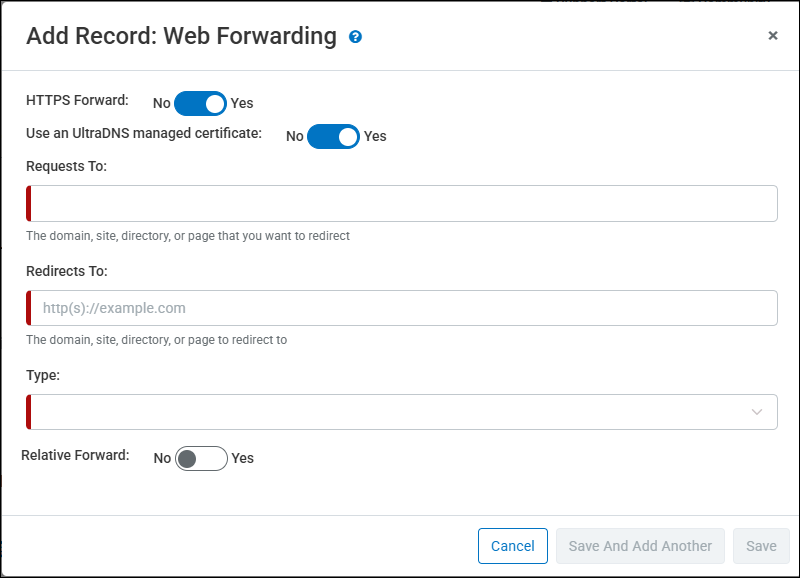The image size is (800, 578).
Task: Select "Yes" beside HTTPS Forward
Action: coord(242,103)
